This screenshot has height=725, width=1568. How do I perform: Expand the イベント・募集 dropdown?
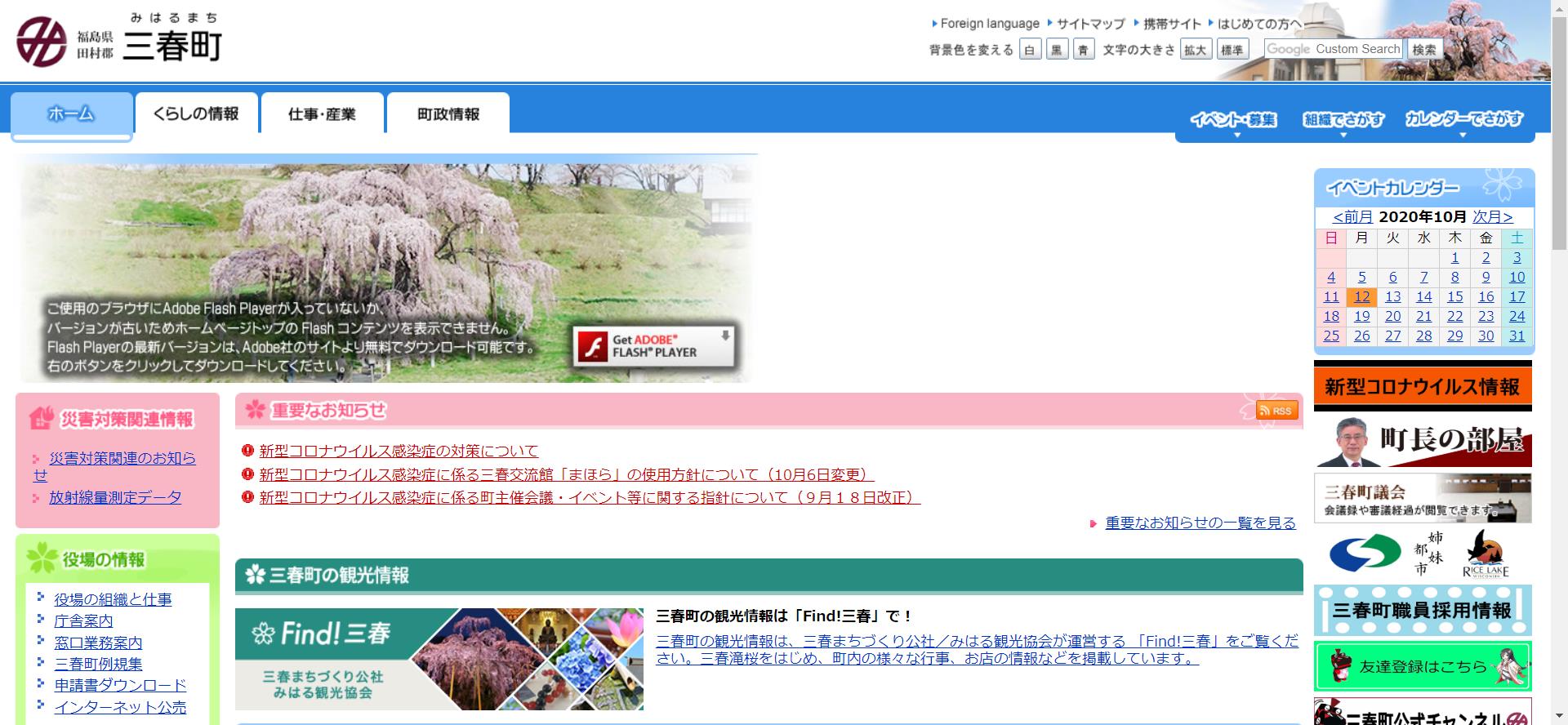tap(1233, 120)
